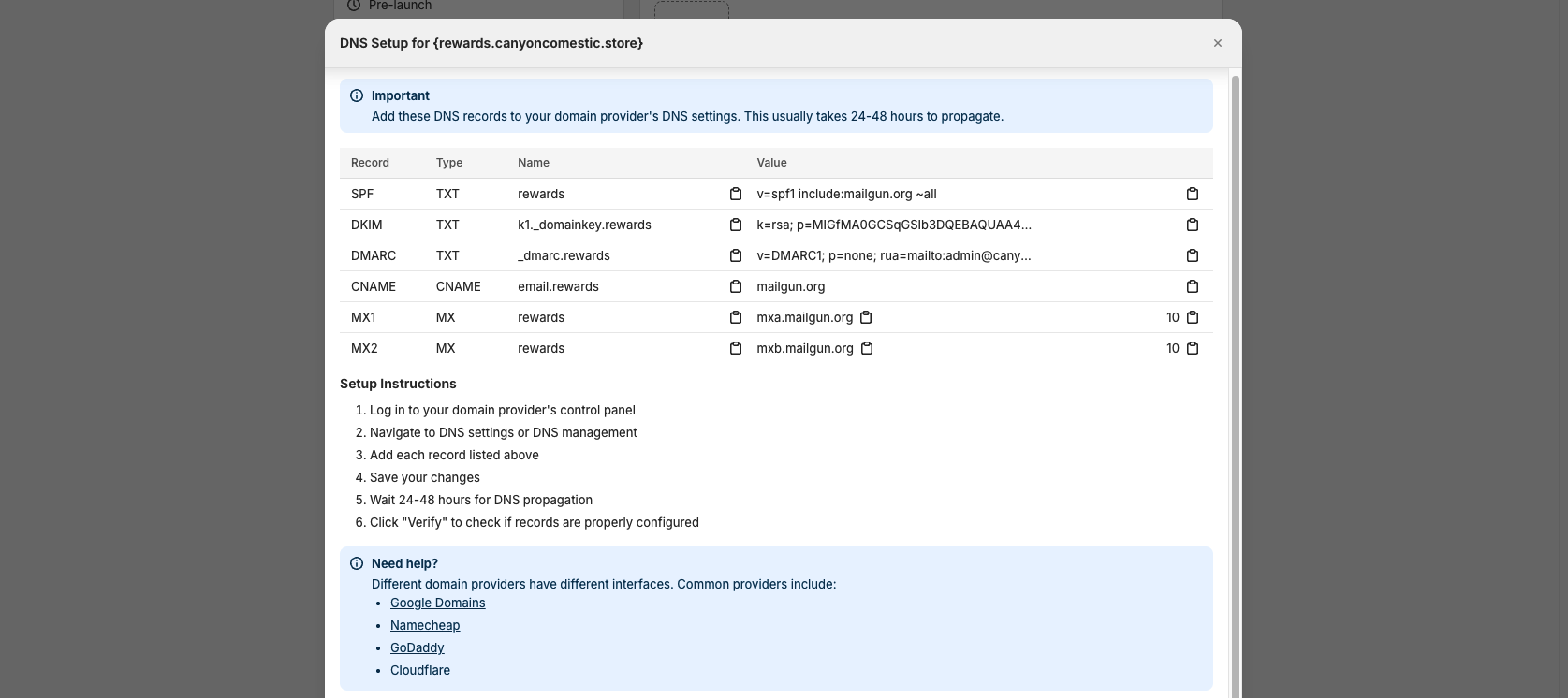Follow the Cloudflare link

coord(419,670)
